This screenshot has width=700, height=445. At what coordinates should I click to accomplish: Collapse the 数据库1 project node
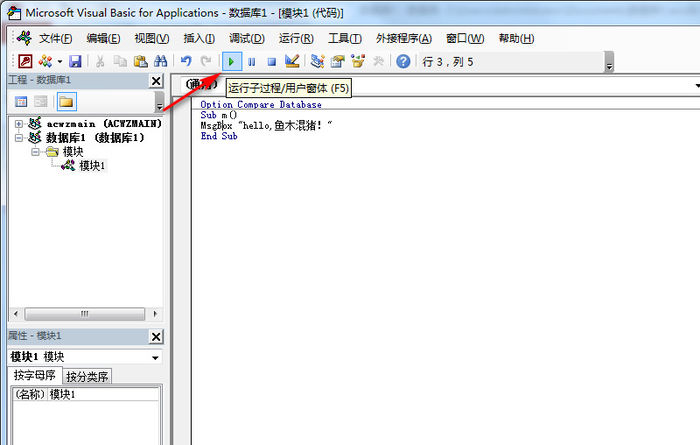19,138
